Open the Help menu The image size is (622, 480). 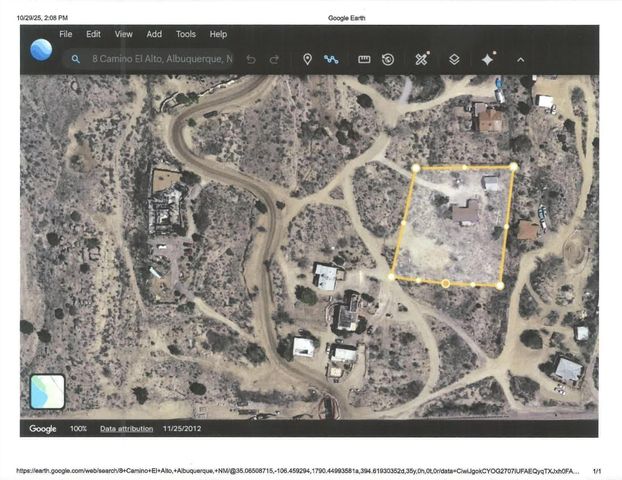coord(218,34)
